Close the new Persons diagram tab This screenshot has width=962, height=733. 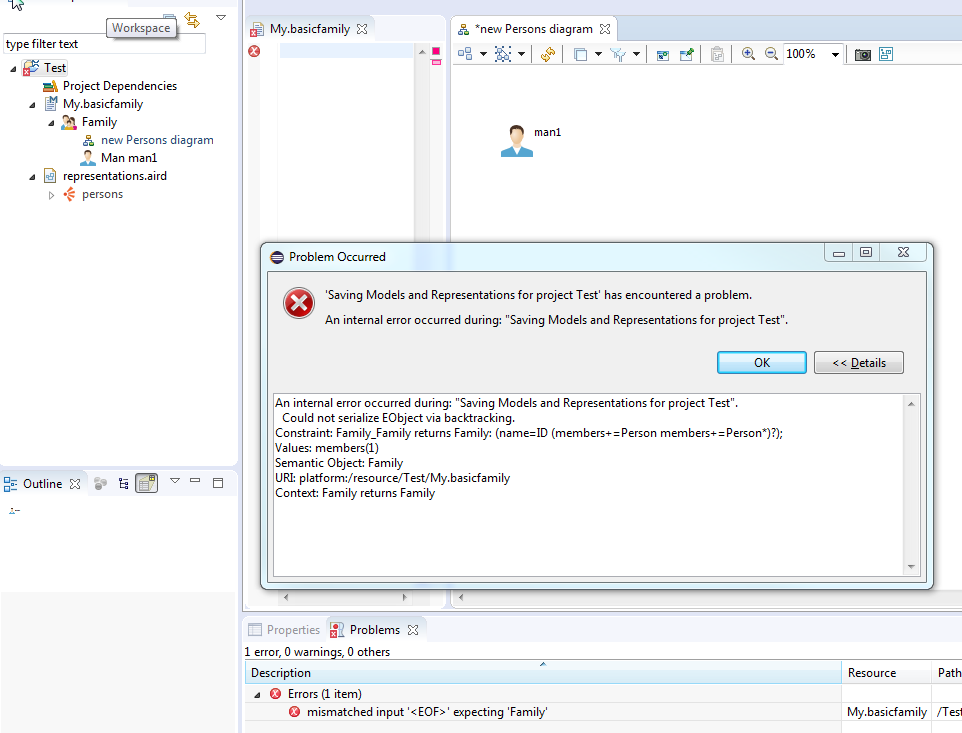[605, 29]
